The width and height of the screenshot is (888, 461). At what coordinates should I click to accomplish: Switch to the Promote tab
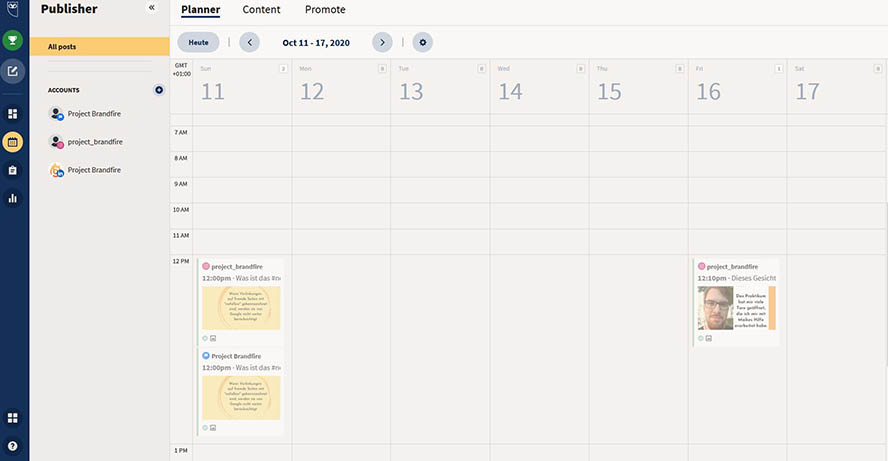coord(325,10)
